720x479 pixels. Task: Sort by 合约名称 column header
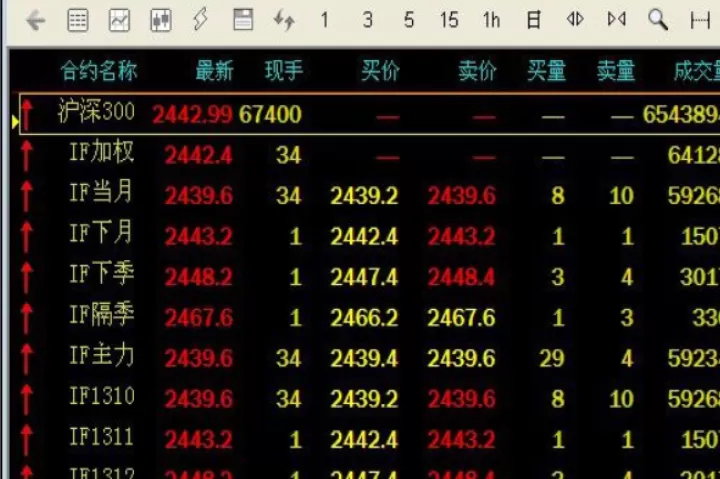99,71
